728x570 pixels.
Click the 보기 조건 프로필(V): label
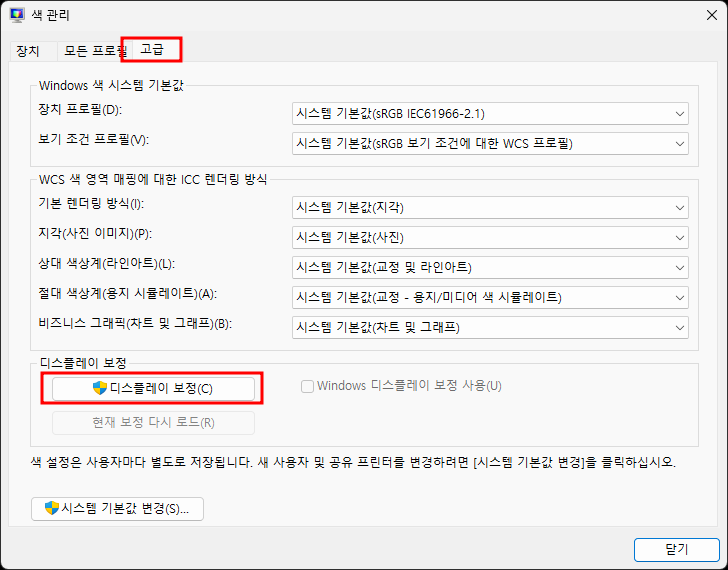pos(93,140)
